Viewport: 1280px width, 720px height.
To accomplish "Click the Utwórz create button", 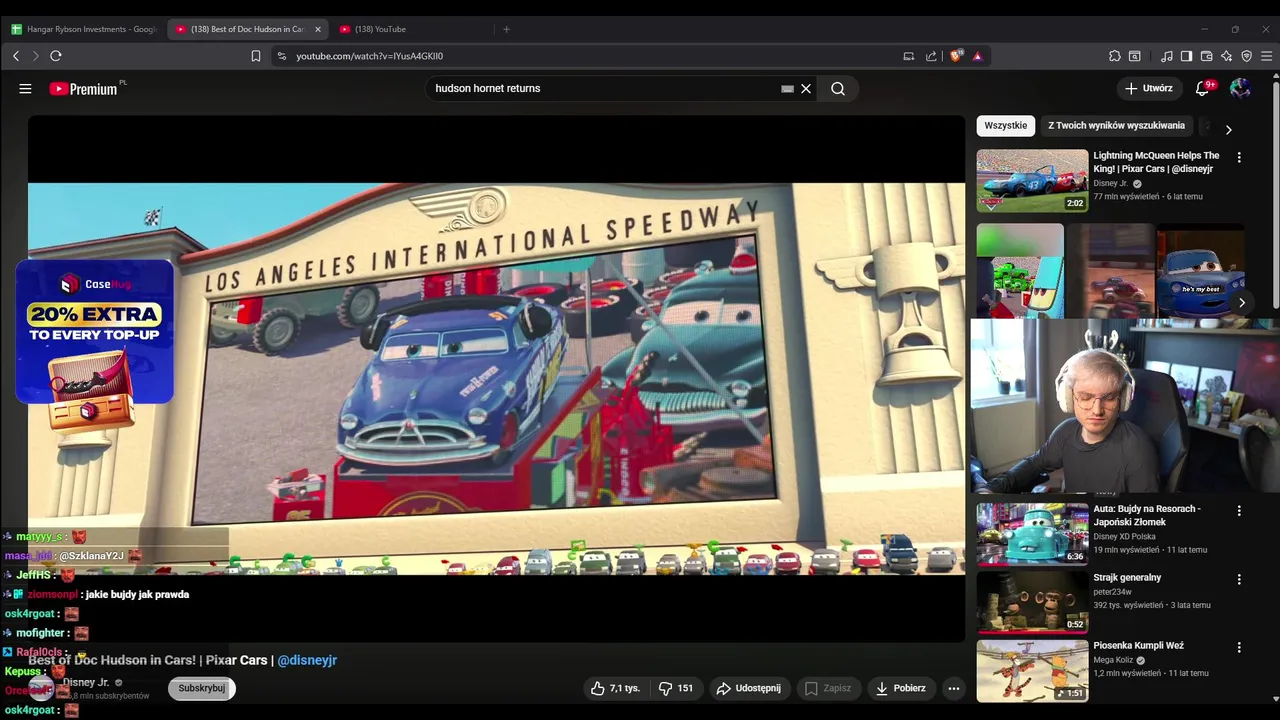I will 1148,88.
